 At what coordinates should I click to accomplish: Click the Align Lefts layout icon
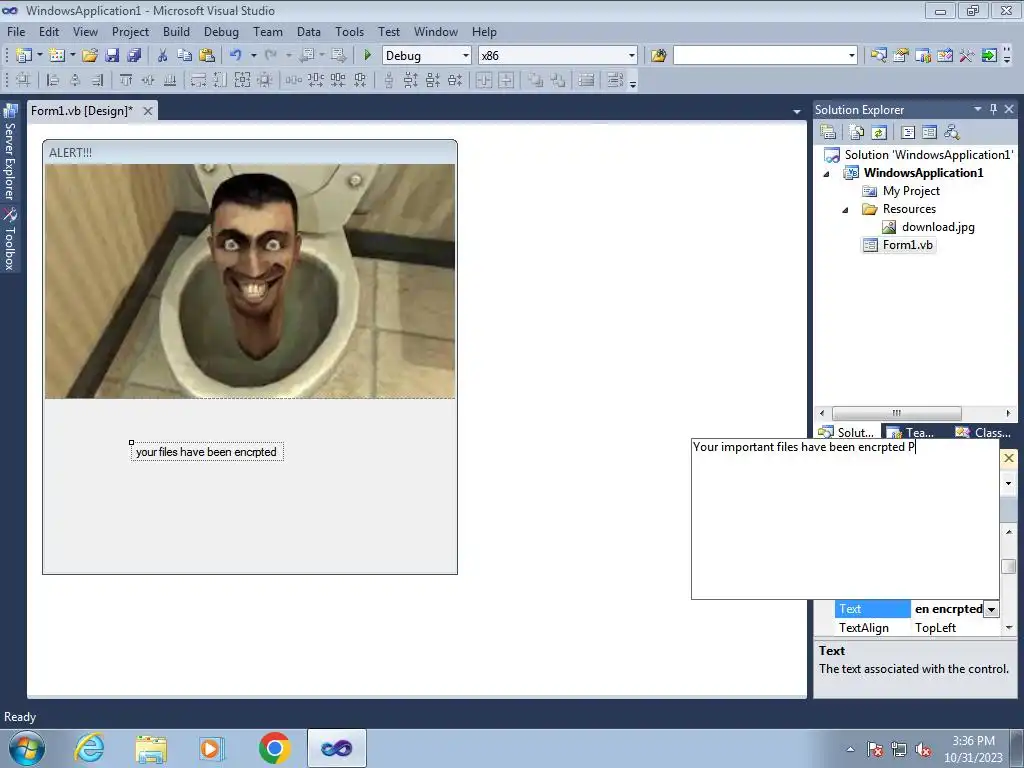[x=53, y=80]
